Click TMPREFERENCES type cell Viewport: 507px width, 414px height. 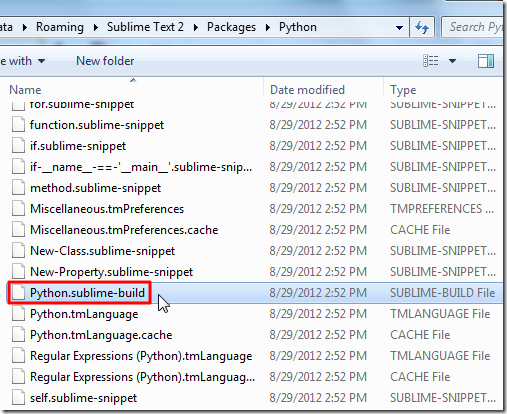(442, 209)
